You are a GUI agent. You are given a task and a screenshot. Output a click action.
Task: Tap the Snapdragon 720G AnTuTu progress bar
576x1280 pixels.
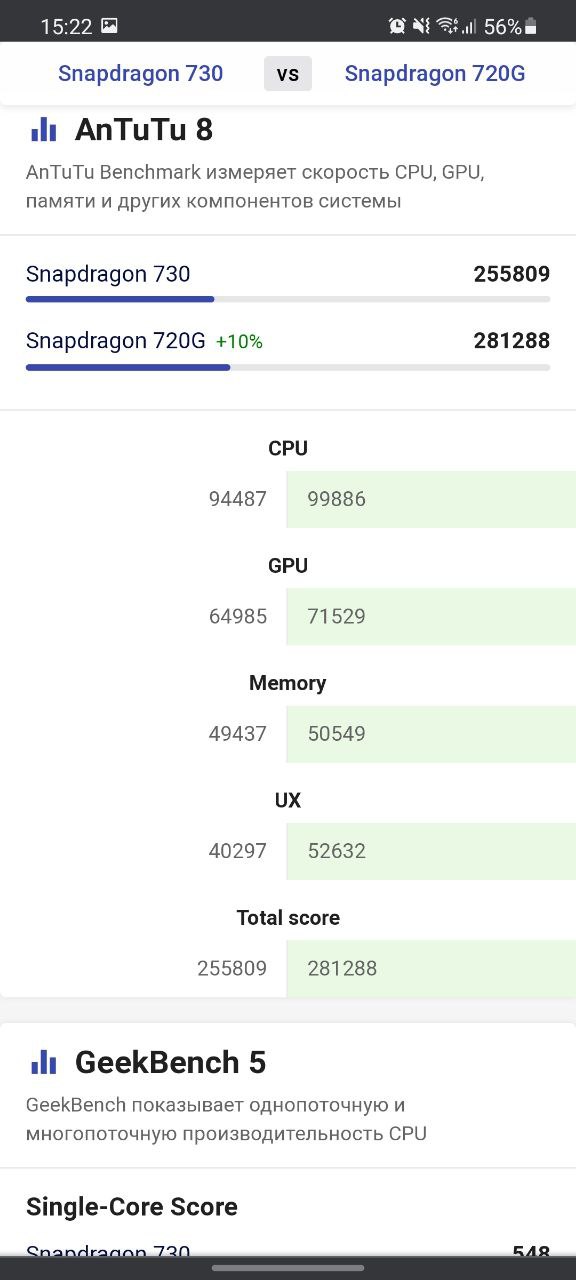pos(288,367)
